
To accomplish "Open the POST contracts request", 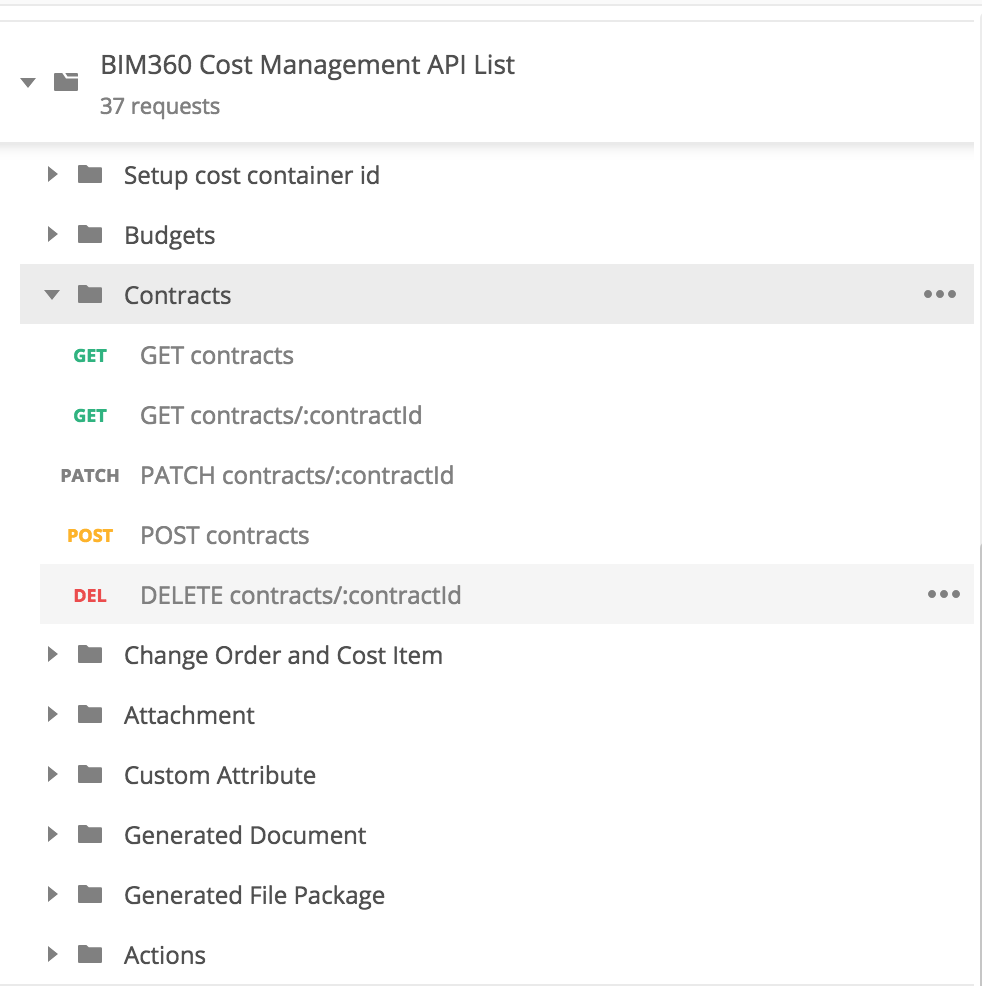I will pyautogui.click(x=507, y=535).
